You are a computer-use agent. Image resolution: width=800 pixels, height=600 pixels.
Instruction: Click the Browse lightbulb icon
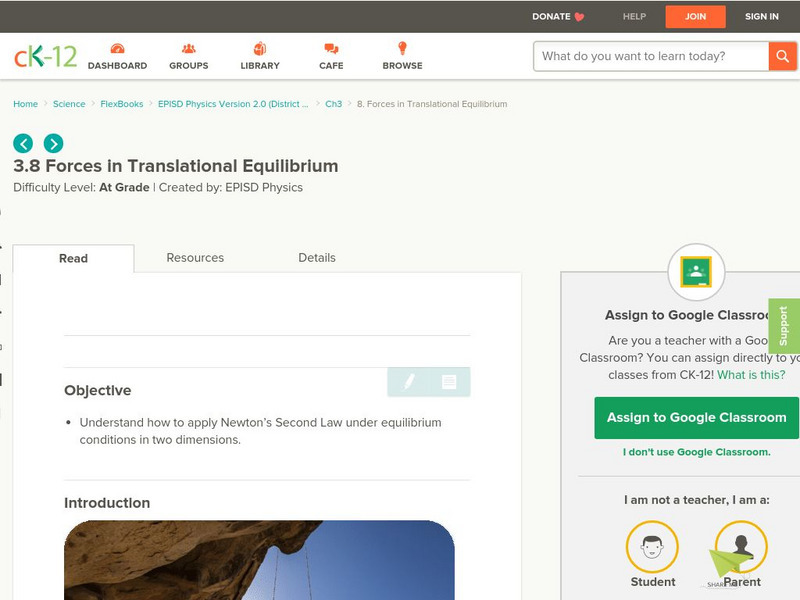click(402, 49)
